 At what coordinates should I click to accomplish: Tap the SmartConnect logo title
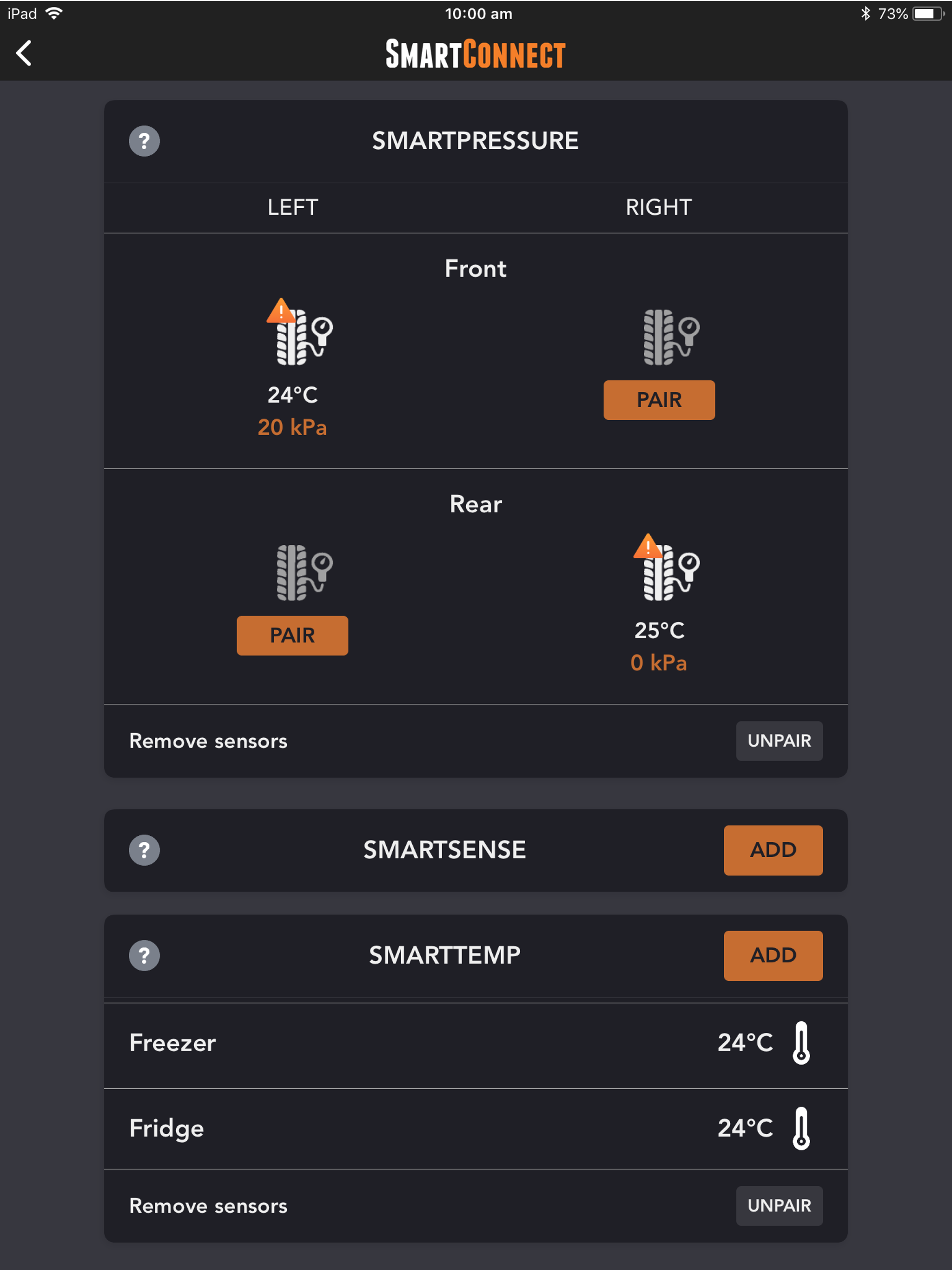coord(476,54)
